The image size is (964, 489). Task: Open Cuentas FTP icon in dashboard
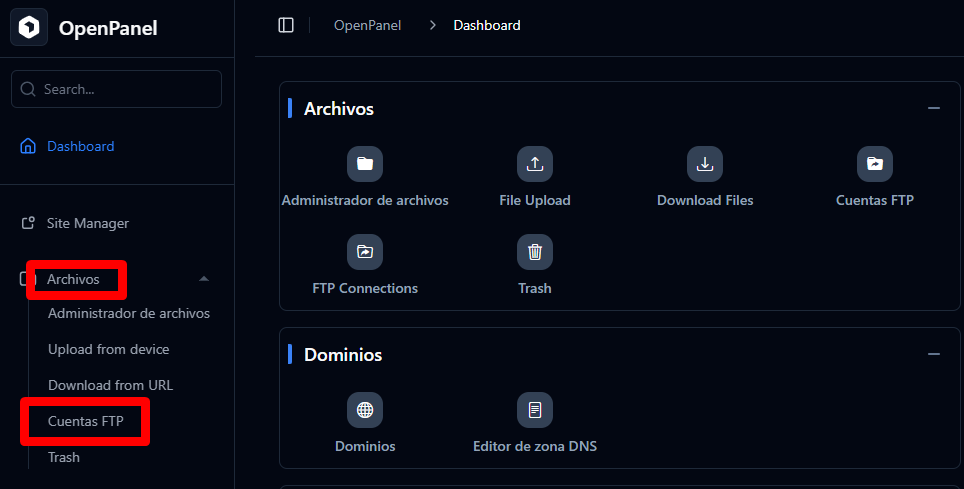(875, 164)
